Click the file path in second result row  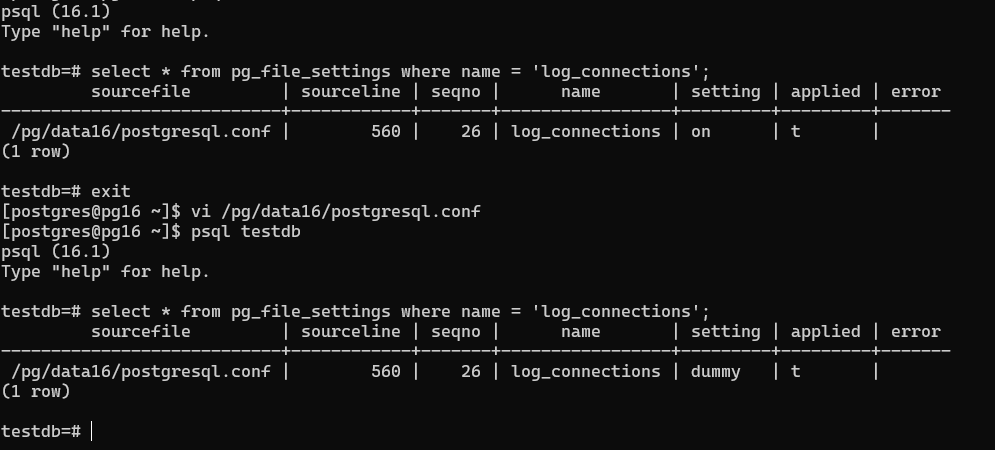tap(140, 371)
